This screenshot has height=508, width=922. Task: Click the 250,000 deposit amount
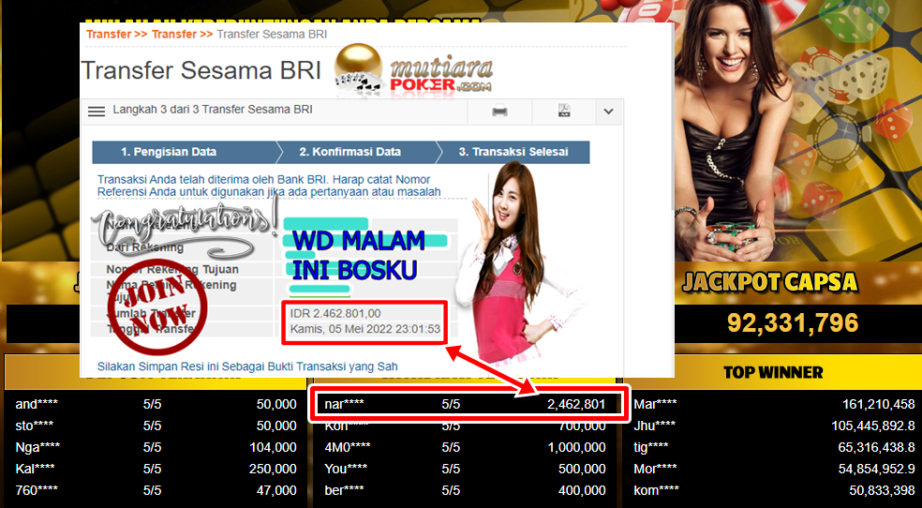point(273,469)
